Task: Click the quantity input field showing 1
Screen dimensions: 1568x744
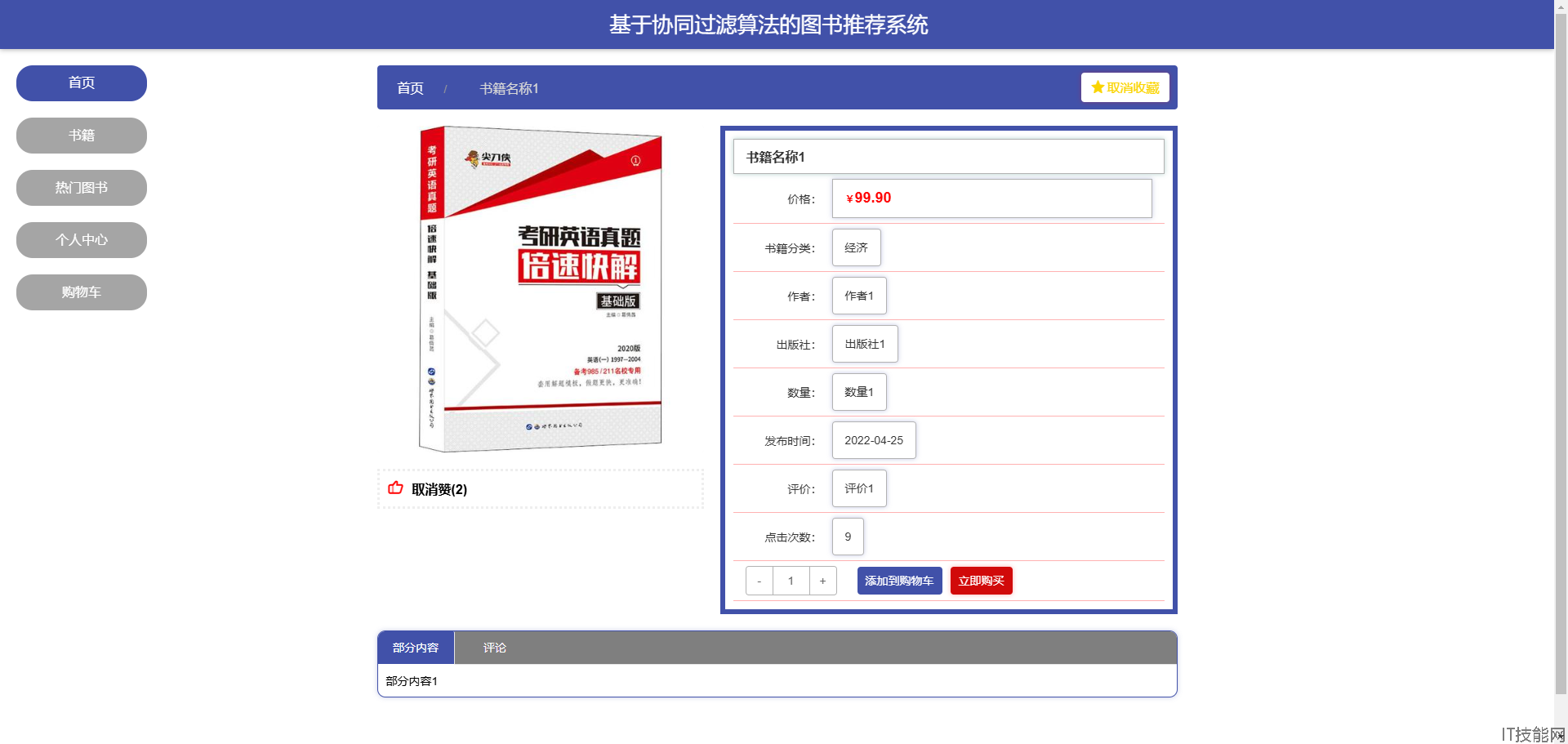Action: tap(791, 581)
